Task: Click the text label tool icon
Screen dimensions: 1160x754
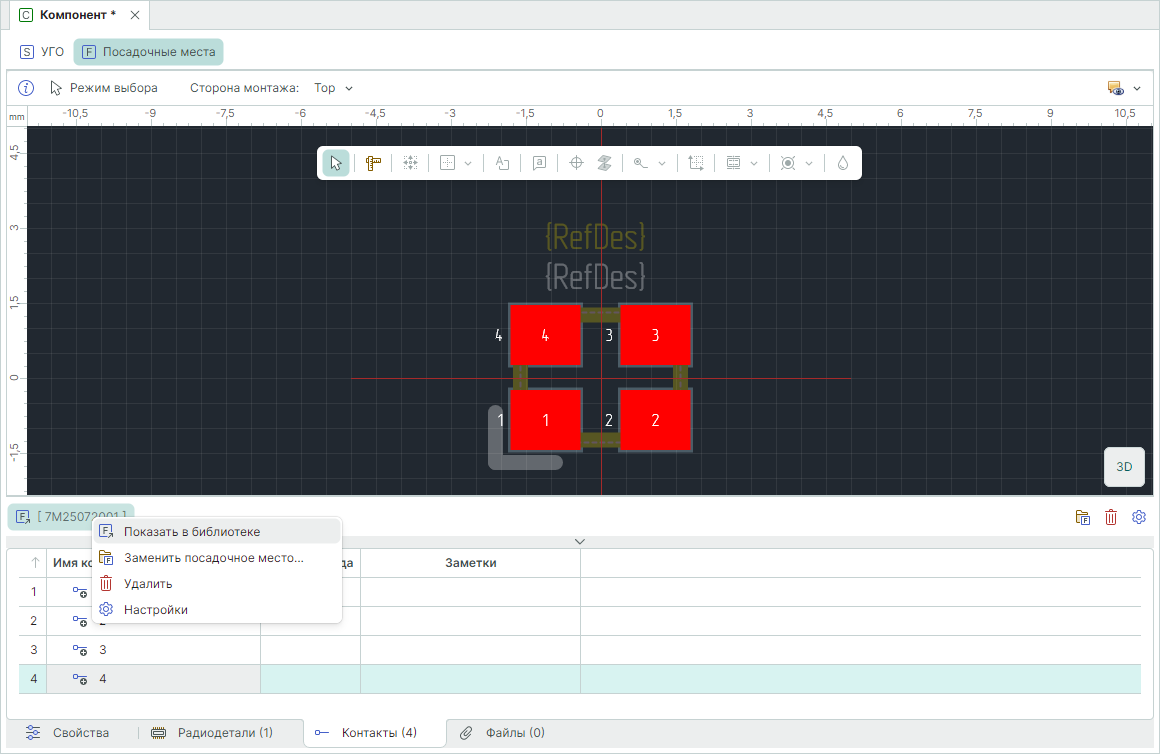Action: click(503, 163)
